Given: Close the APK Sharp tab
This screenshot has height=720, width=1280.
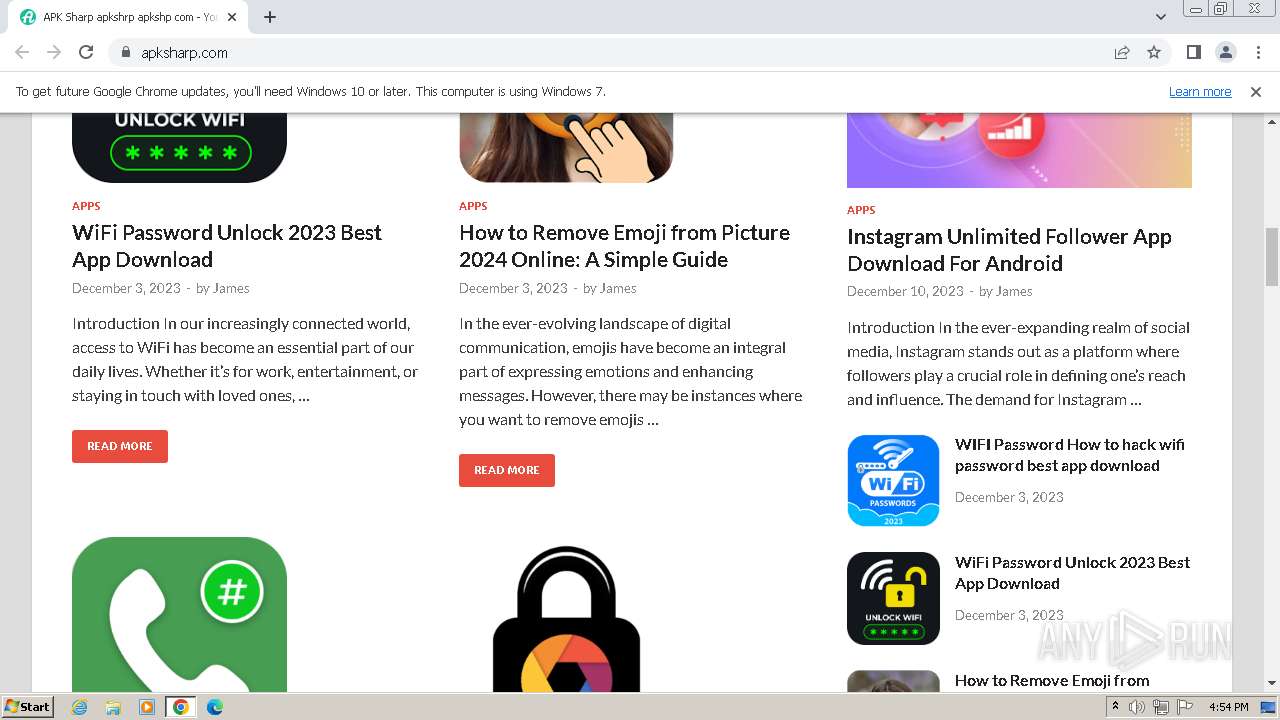Looking at the screenshot, I should [x=232, y=17].
